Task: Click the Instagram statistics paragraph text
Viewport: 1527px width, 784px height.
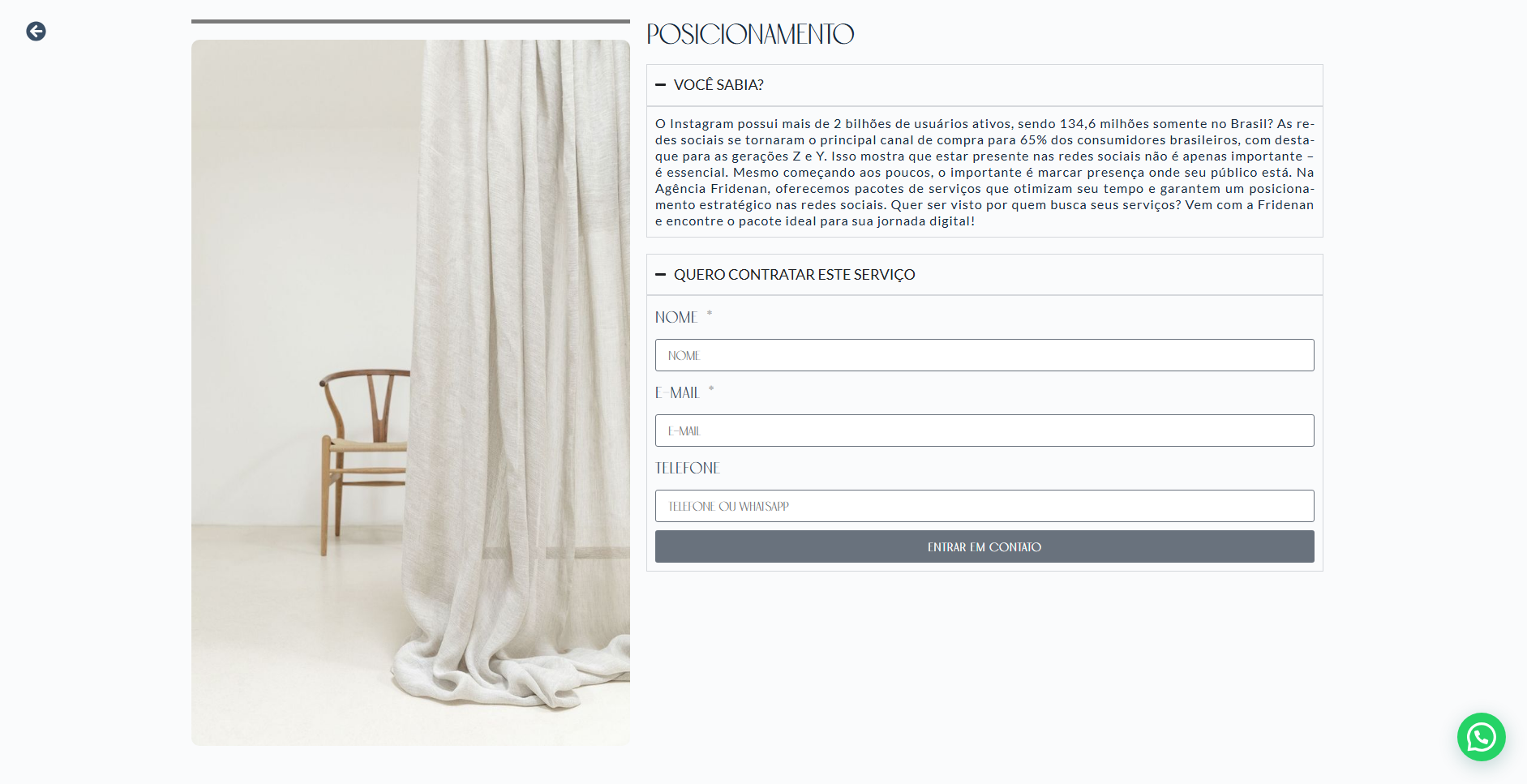Action: tap(984, 172)
